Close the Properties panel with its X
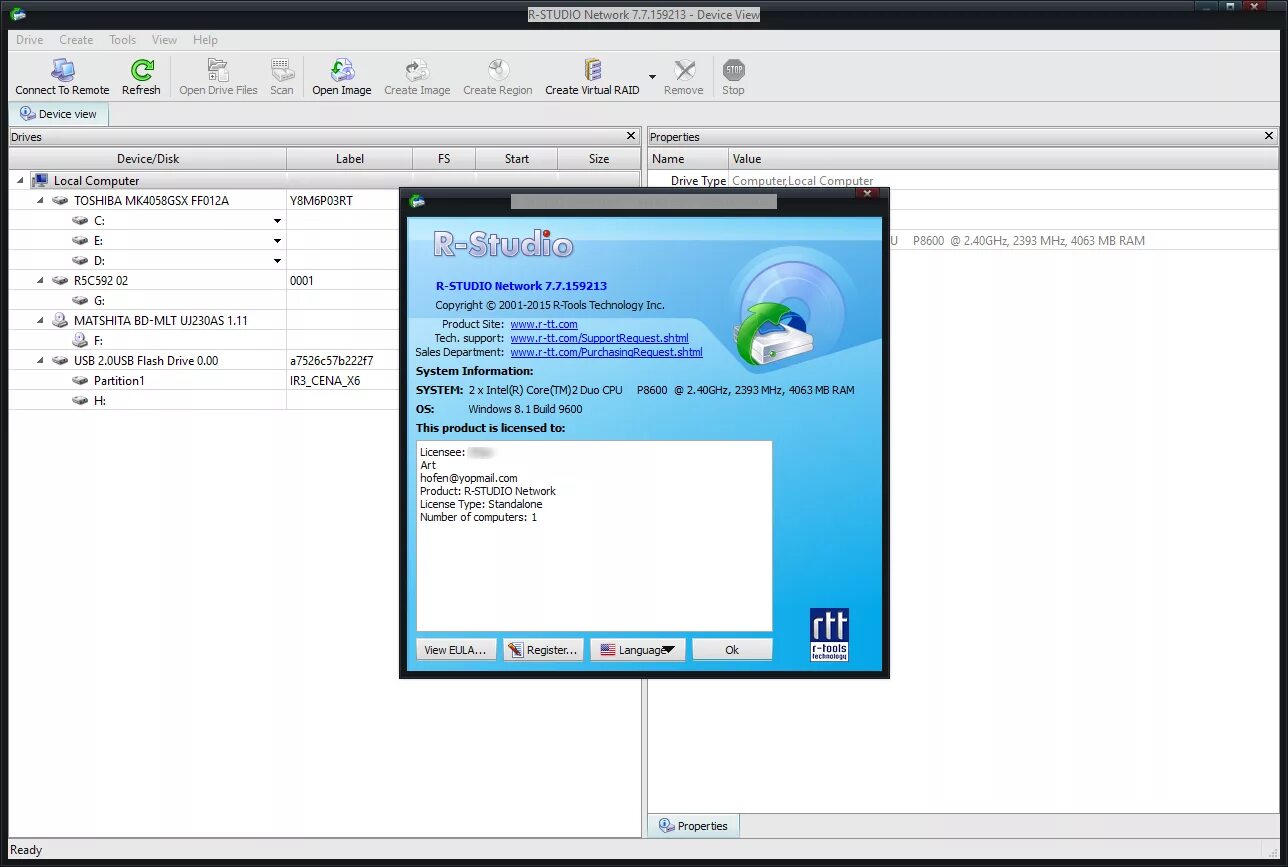The image size is (1288, 867). 1269,136
